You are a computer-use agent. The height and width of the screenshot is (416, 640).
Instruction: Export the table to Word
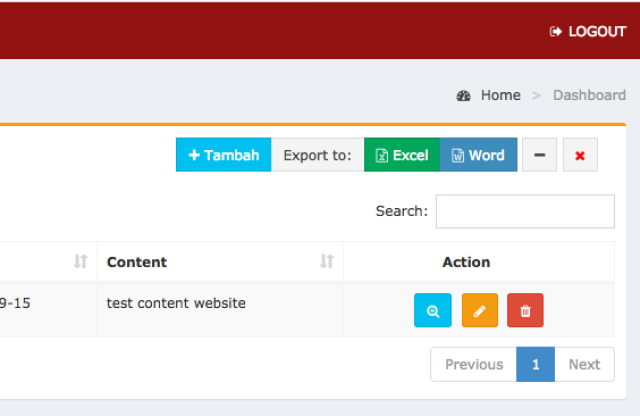point(478,155)
